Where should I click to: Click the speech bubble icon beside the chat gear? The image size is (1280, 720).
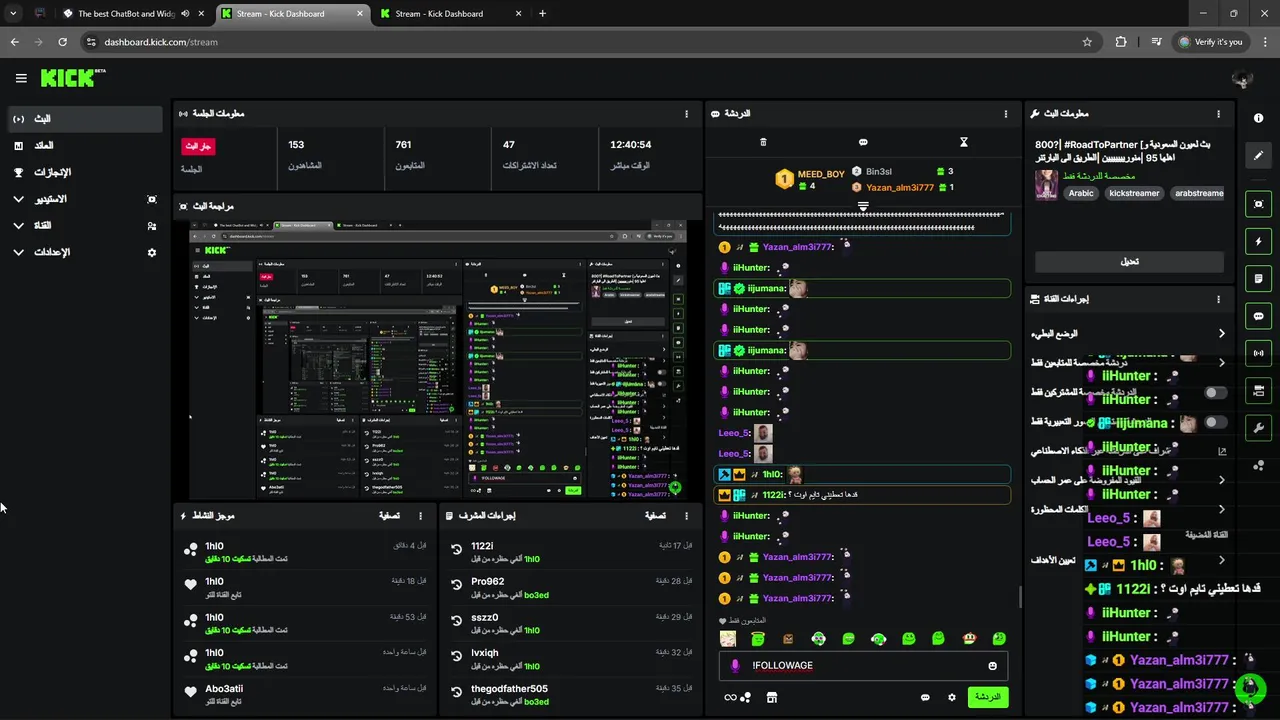(925, 697)
